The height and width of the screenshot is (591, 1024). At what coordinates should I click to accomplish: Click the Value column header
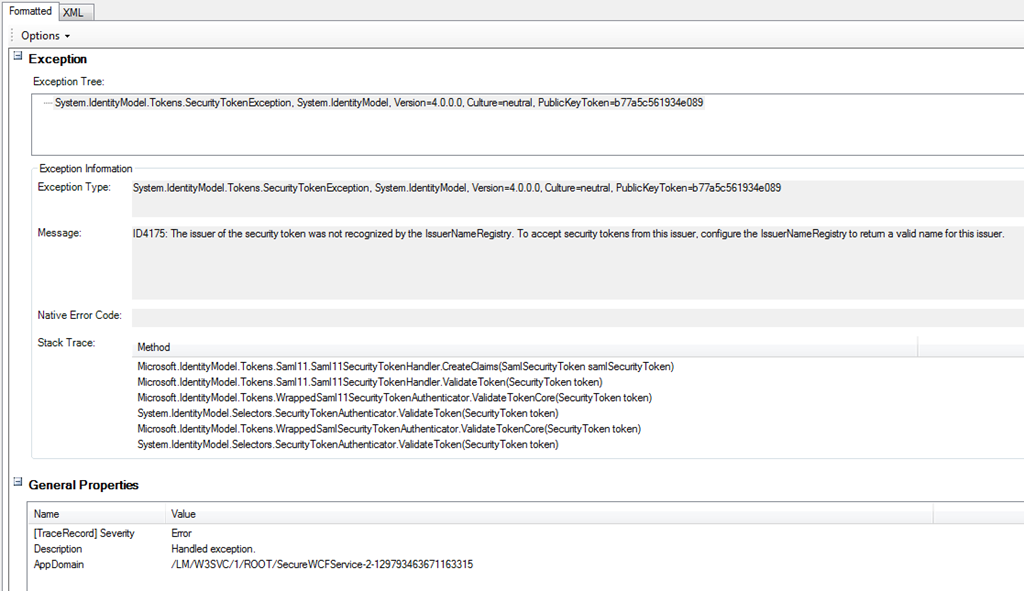(x=548, y=514)
